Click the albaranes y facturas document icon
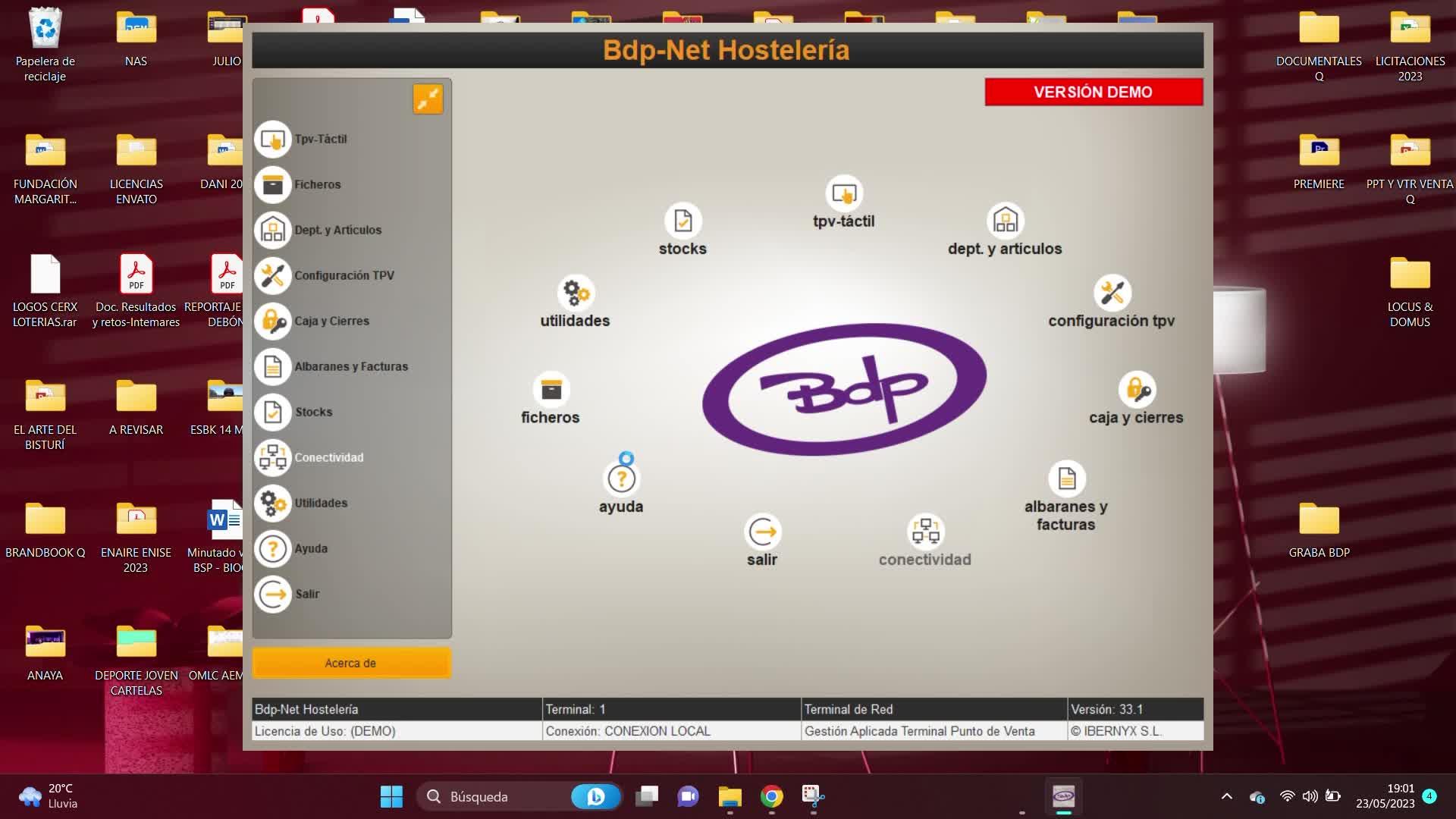Screen dimensions: 1456x819 click(1066, 479)
